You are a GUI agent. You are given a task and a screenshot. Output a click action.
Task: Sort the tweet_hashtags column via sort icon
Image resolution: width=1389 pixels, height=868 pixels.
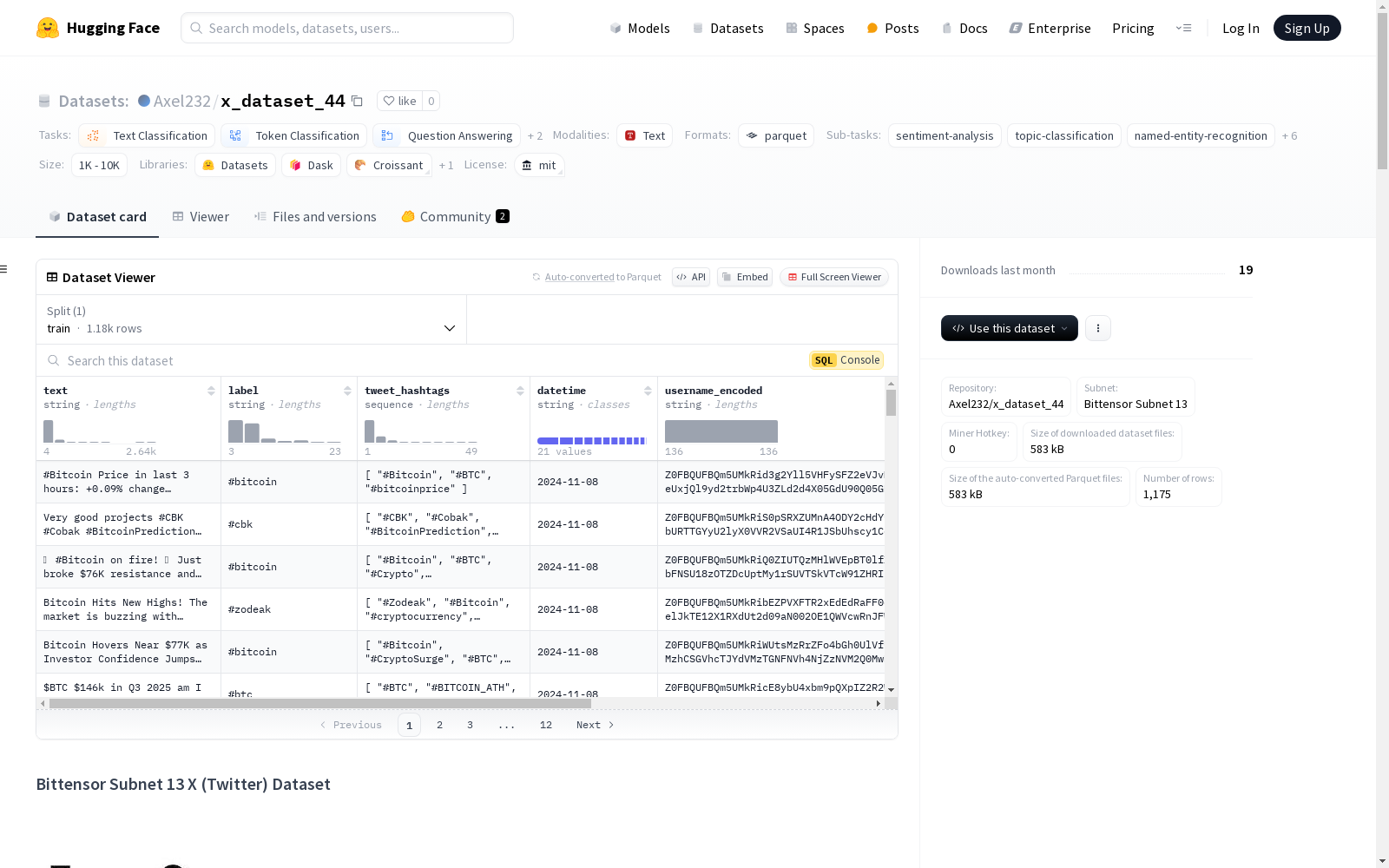[x=520, y=391]
